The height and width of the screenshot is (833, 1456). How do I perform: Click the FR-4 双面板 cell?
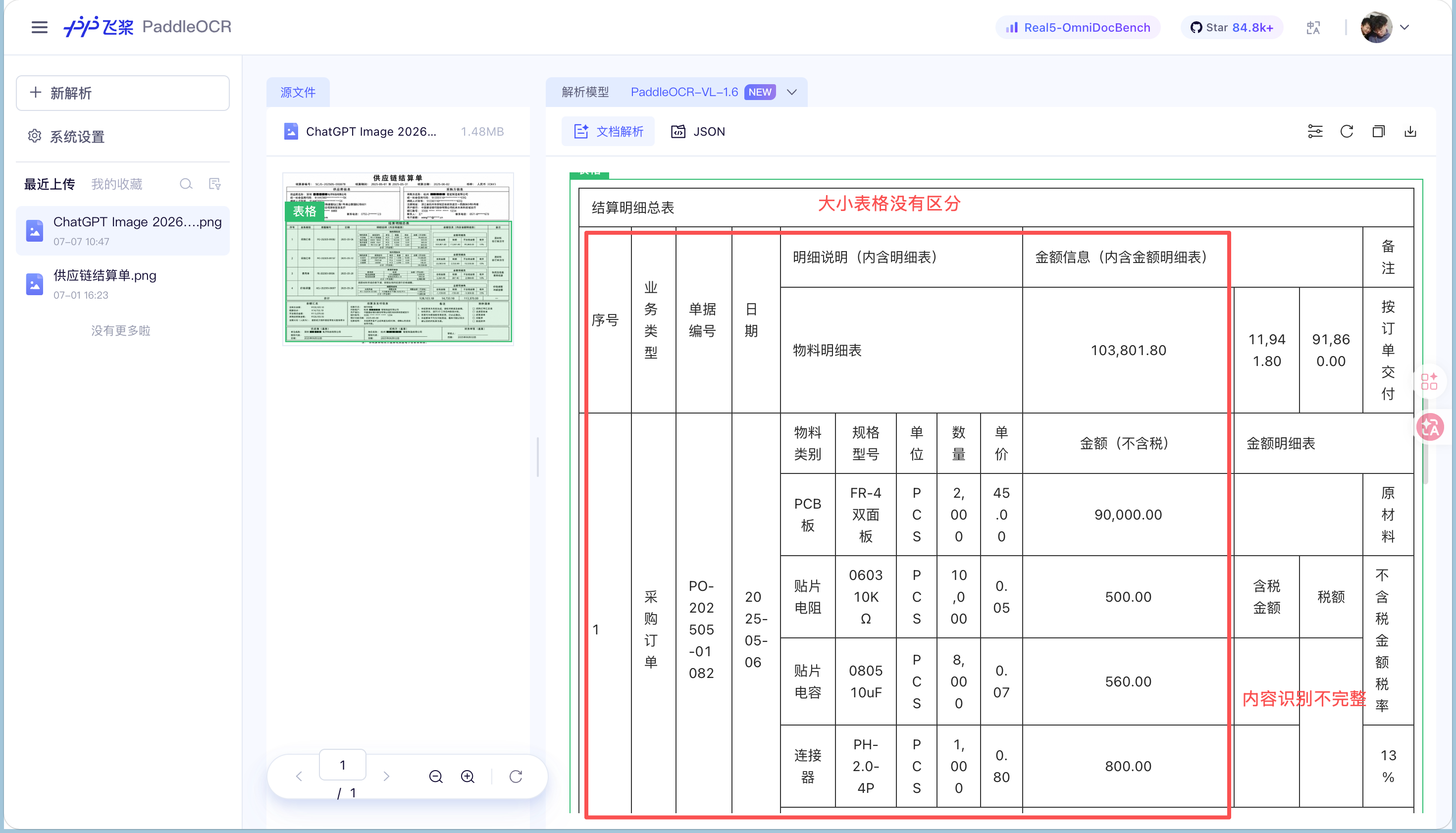tap(866, 515)
